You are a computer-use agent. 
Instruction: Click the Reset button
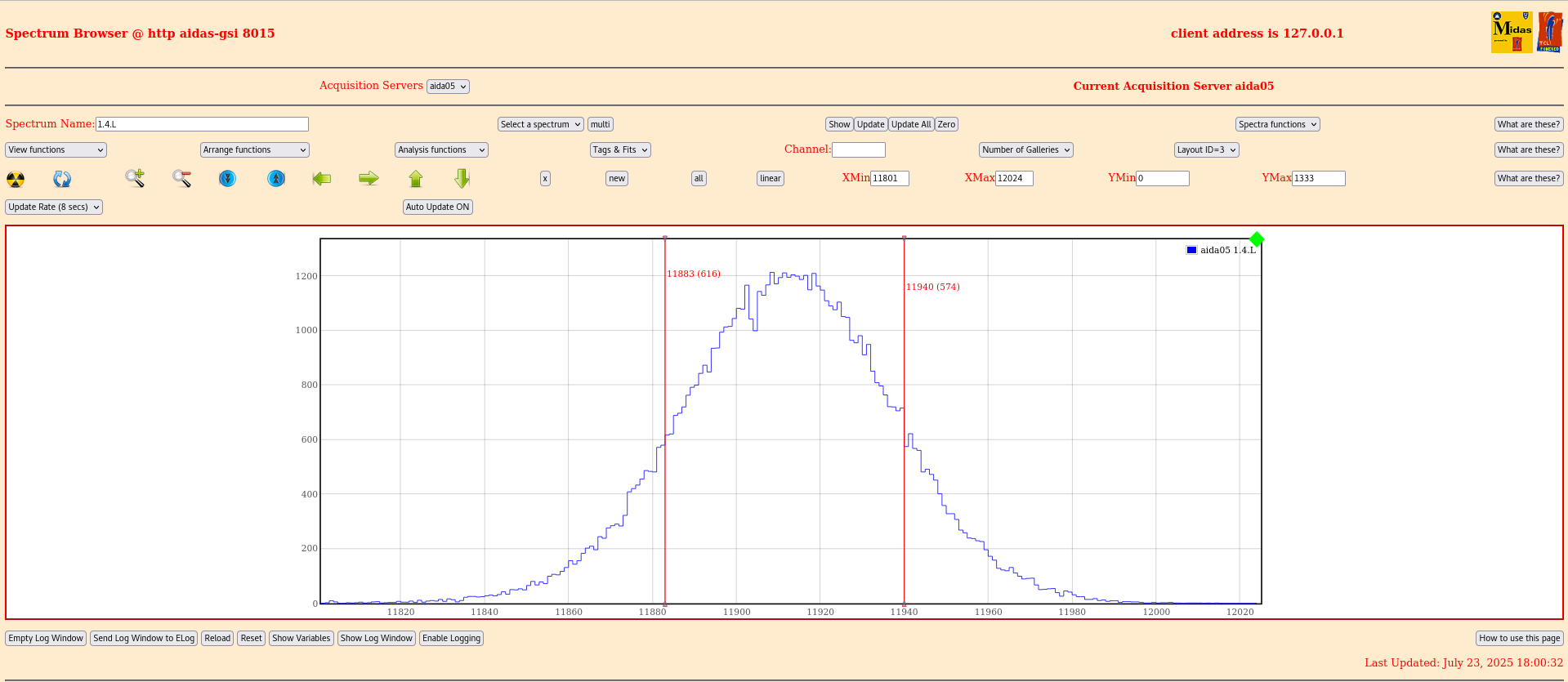pos(252,639)
